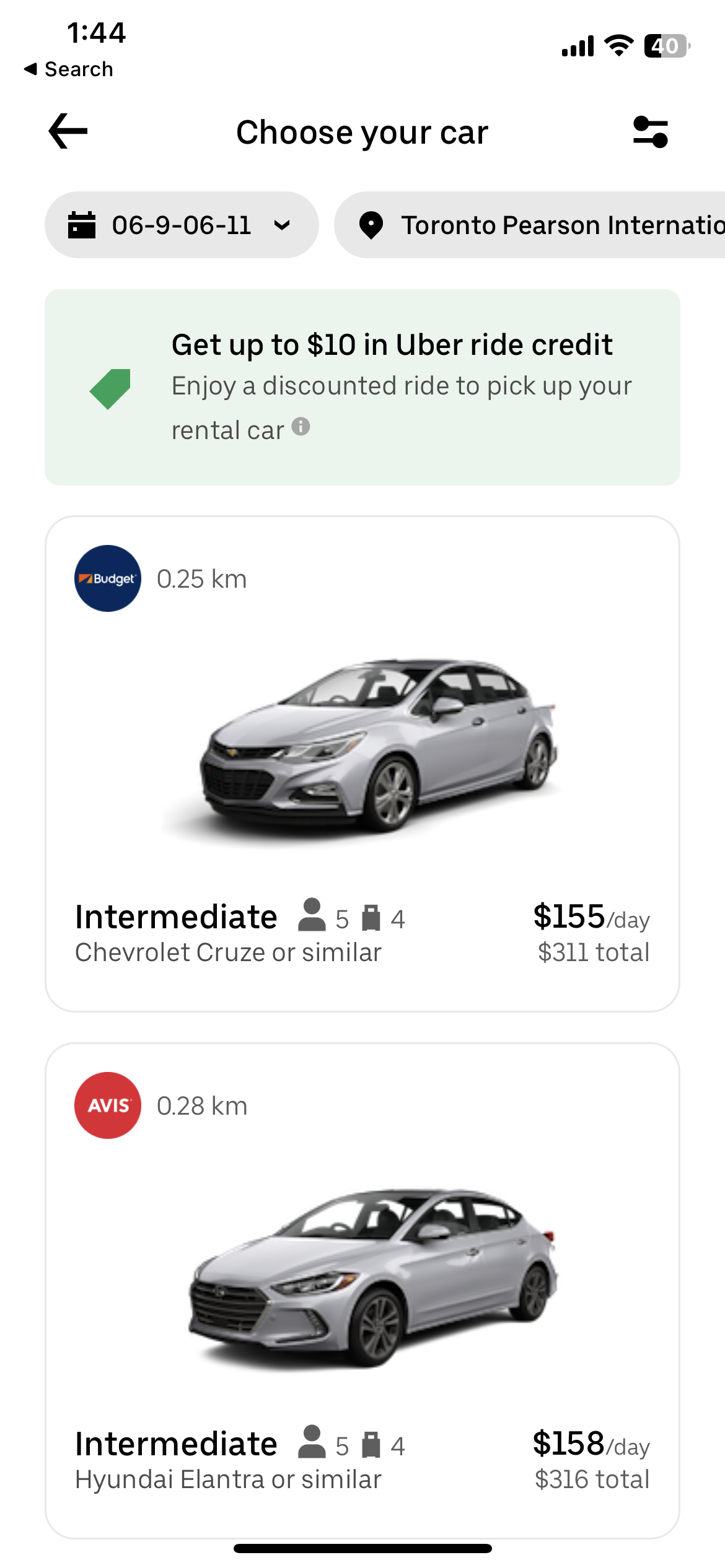Expand the 06-9-06-11 date dropdown
The height and width of the screenshot is (1568, 725).
tap(282, 225)
